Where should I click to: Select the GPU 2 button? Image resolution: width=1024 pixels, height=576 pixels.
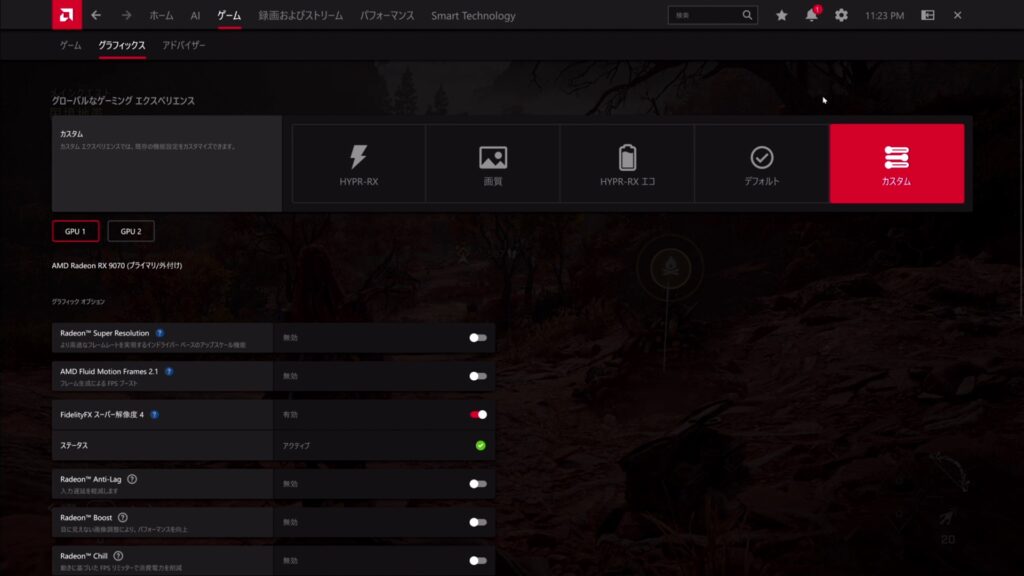pyautogui.click(x=131, y=231)
